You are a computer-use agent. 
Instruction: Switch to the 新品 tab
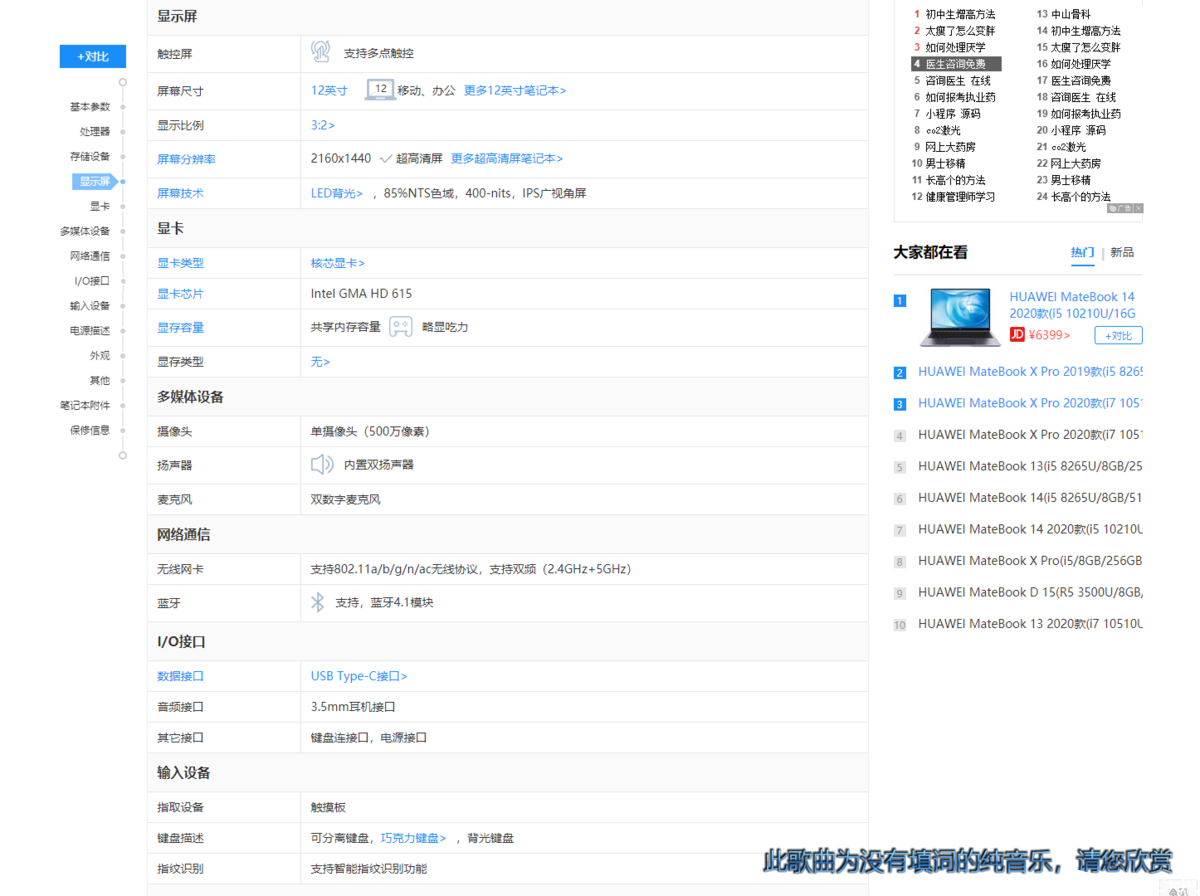[1122, 252]
